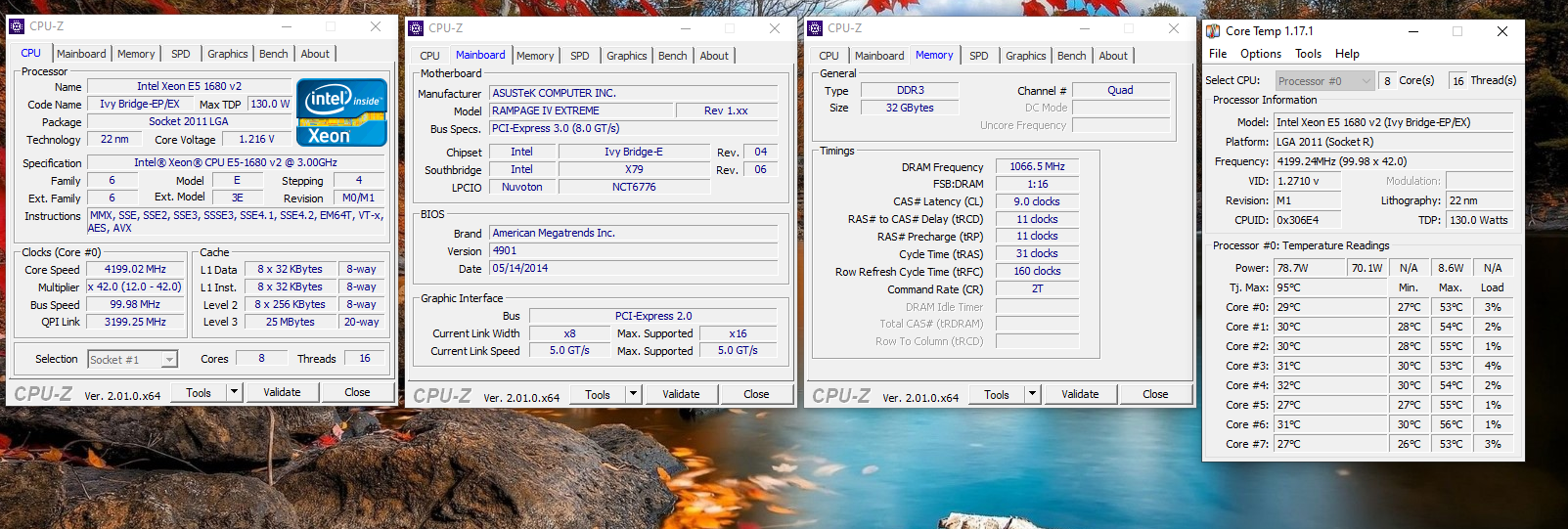Click Validate in first CPU-Z window

[x=282, y=392]
